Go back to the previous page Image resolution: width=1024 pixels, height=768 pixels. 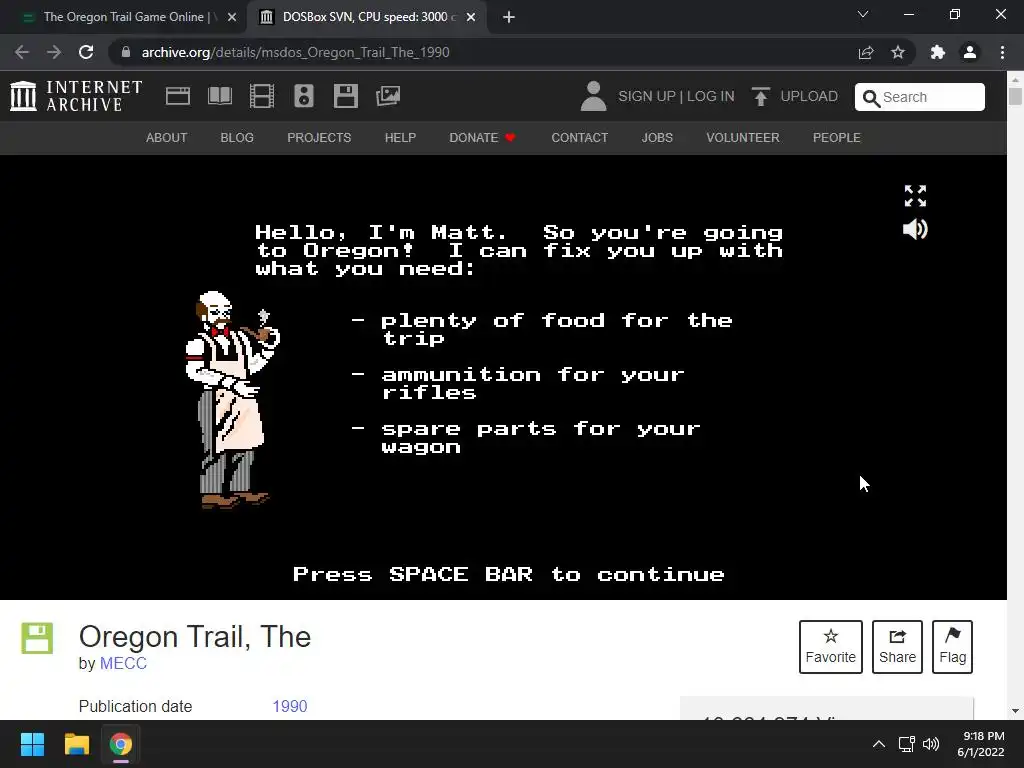coord(22,52)
